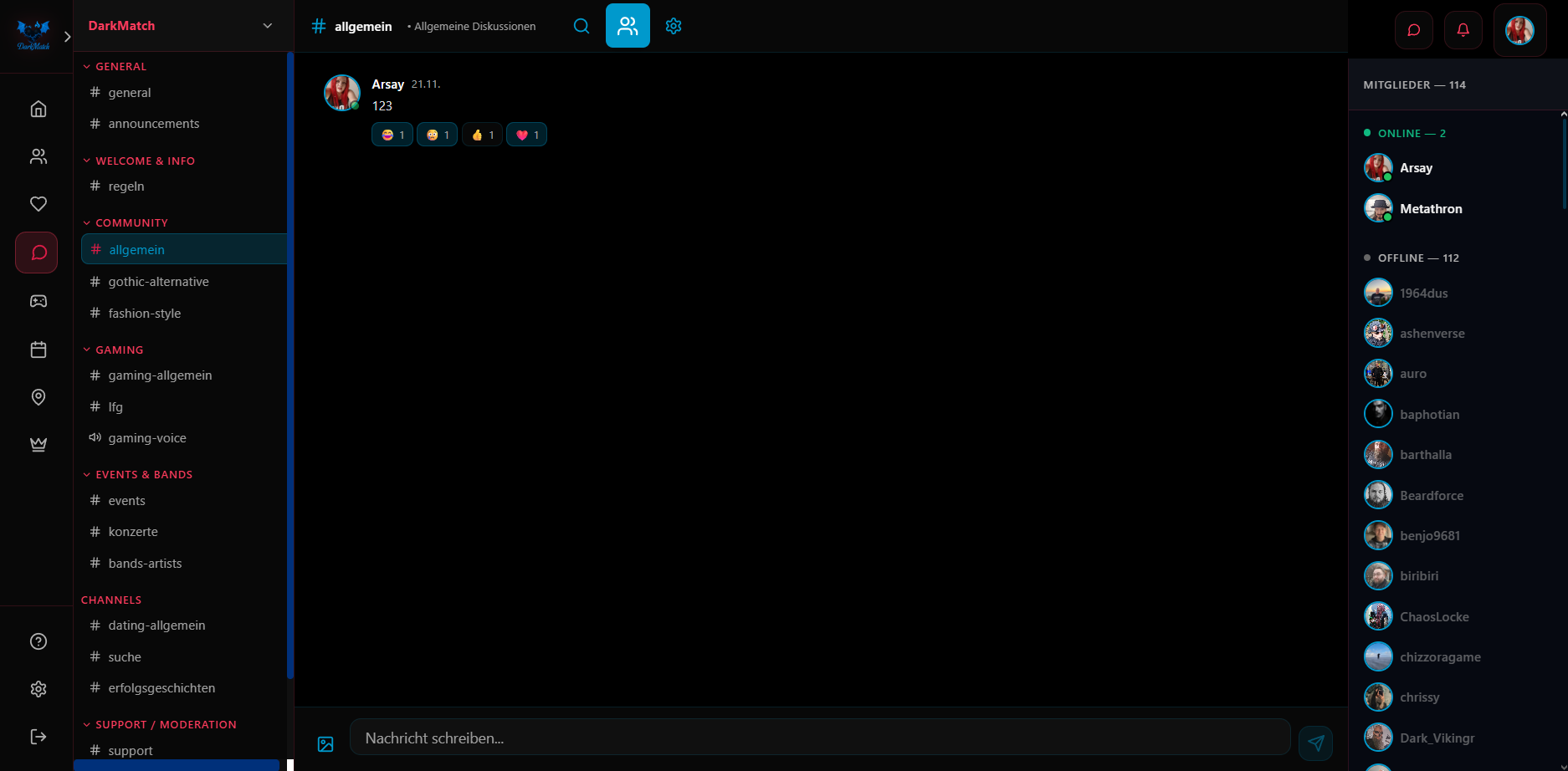Select the matches/heart icon in the sidebar
1568x771 pixels.
(38, 203)
